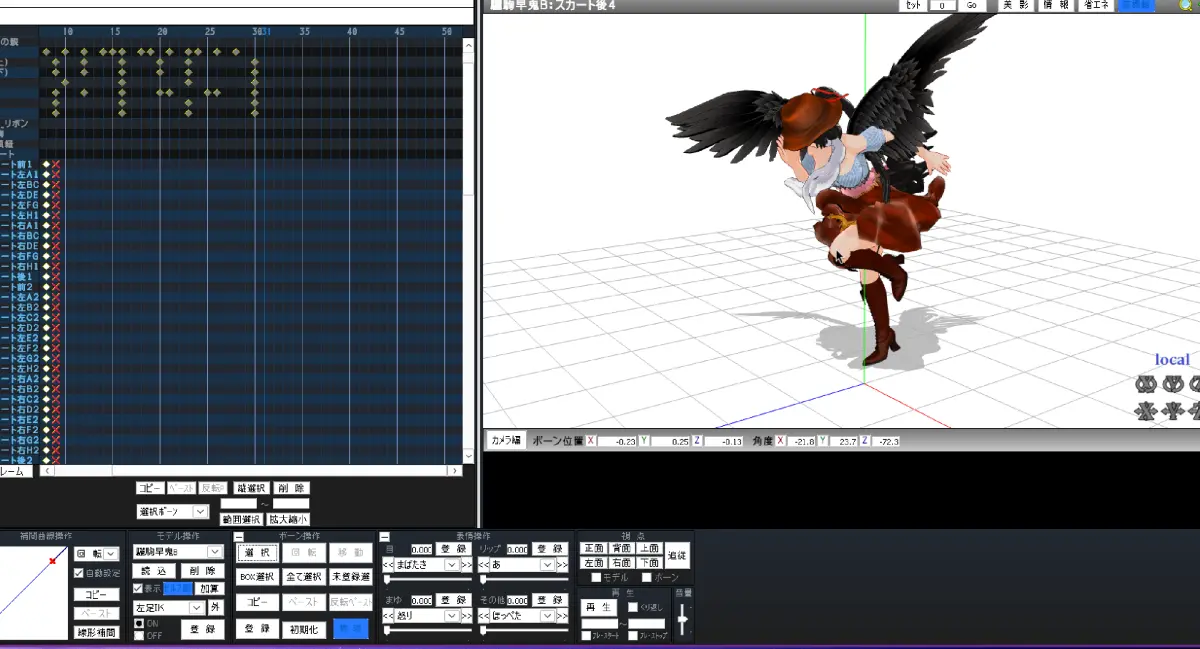Screen dimensions: 1200x649
Task: Toggle the 自動設定 checkbox
Action: coord(79,573)
